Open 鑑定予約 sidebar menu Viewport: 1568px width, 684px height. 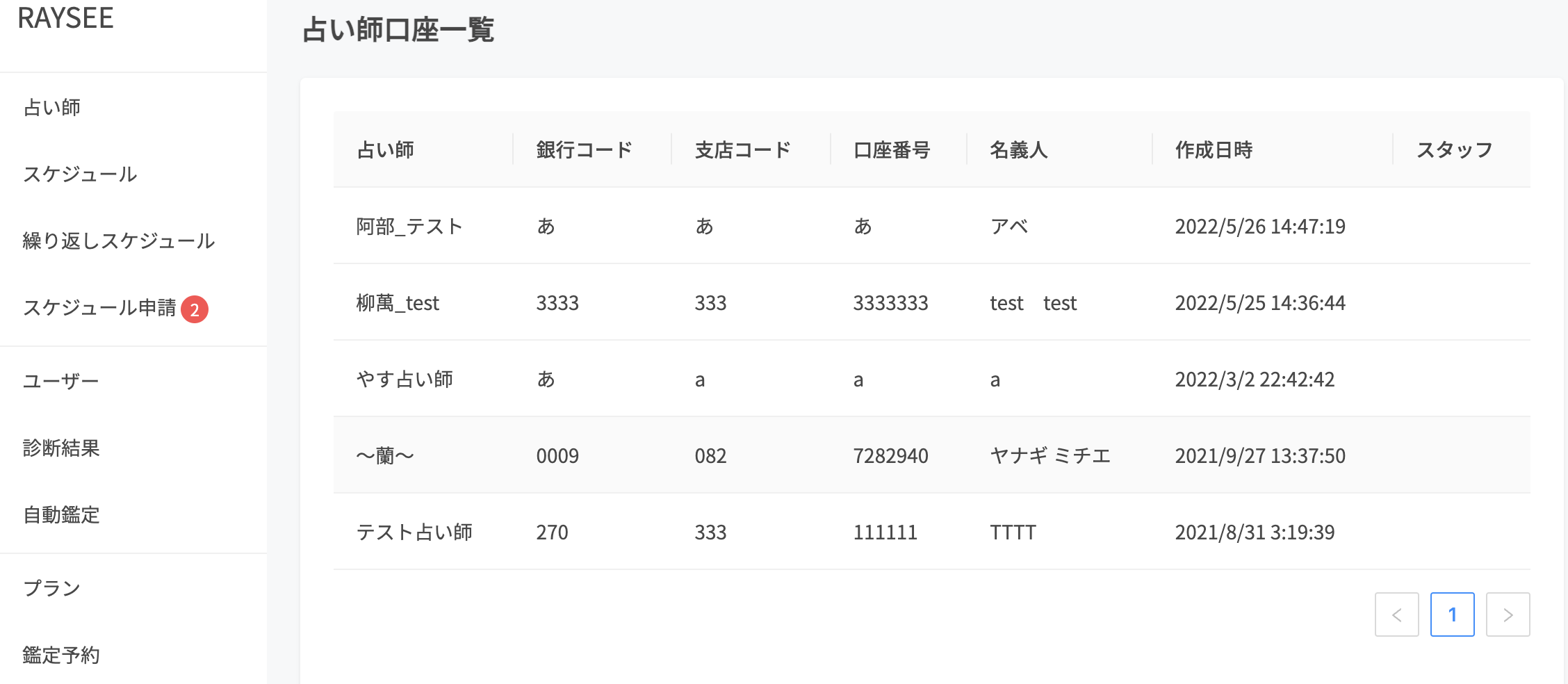61,655
